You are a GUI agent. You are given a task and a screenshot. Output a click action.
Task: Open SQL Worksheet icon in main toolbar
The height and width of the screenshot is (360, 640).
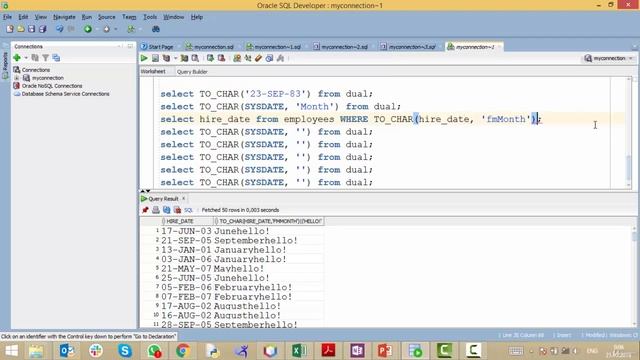[131, 29]
